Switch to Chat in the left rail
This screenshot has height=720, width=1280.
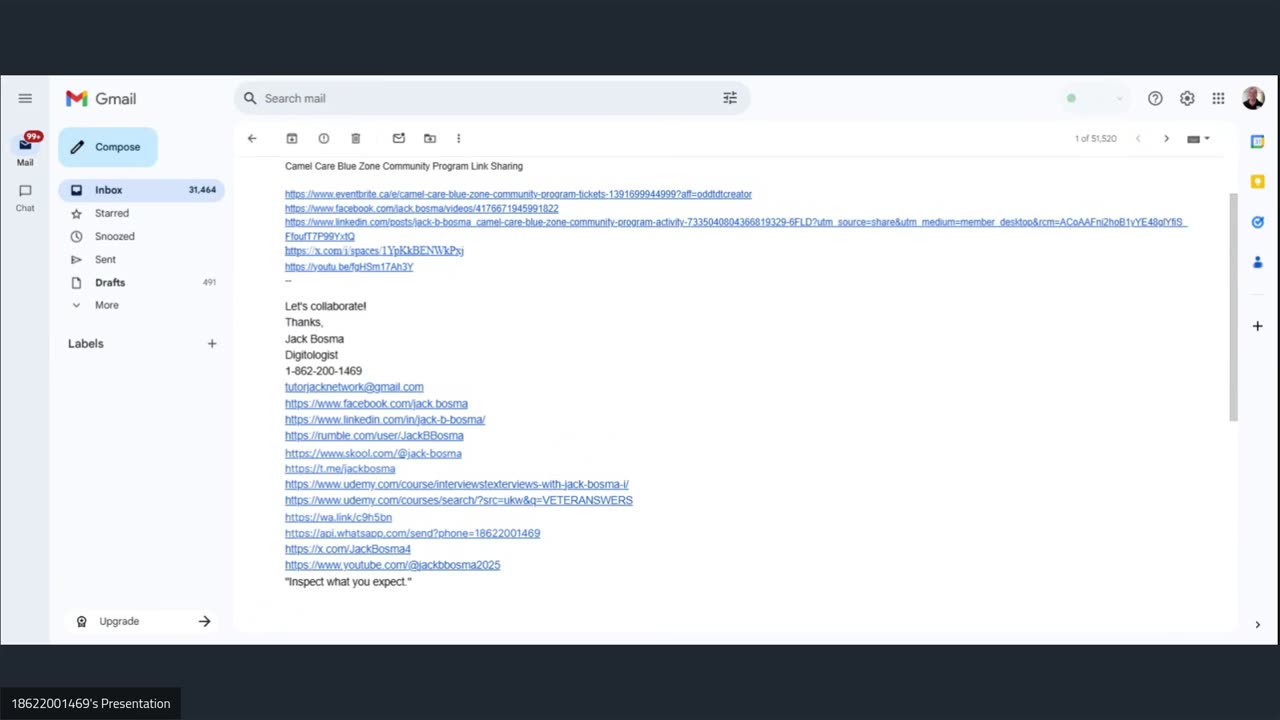tap(25, 197)
